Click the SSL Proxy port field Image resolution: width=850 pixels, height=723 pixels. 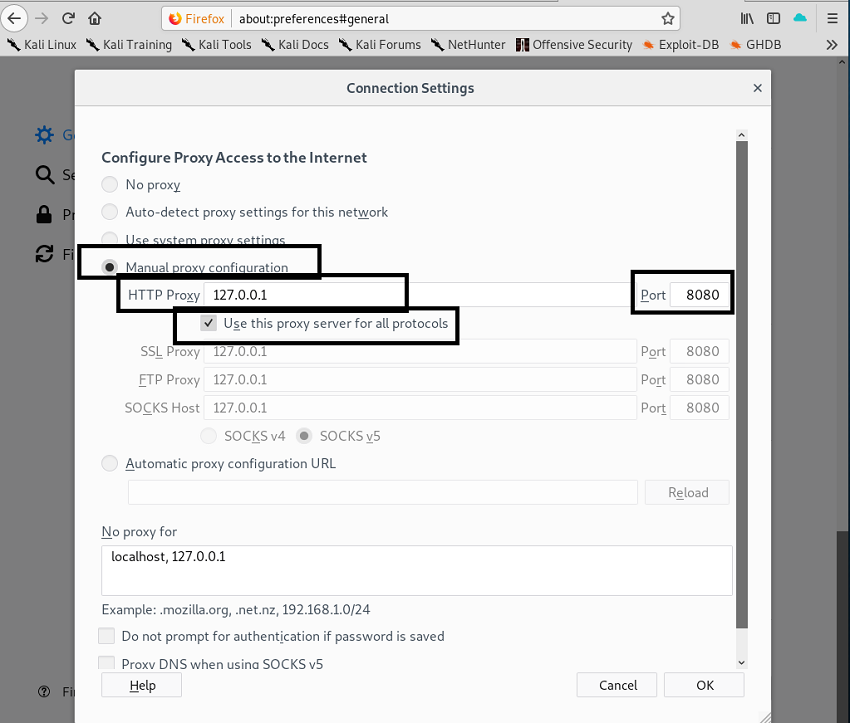(699, 351)
